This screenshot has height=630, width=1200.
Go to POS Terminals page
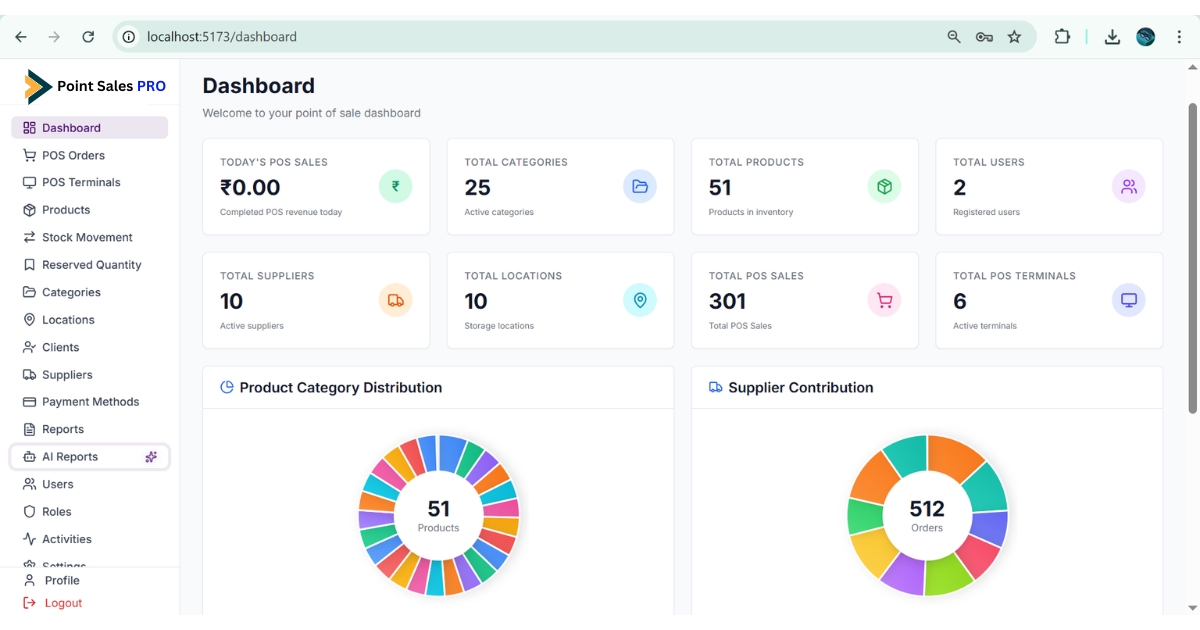pyautogui.click(x=89, y=182)
